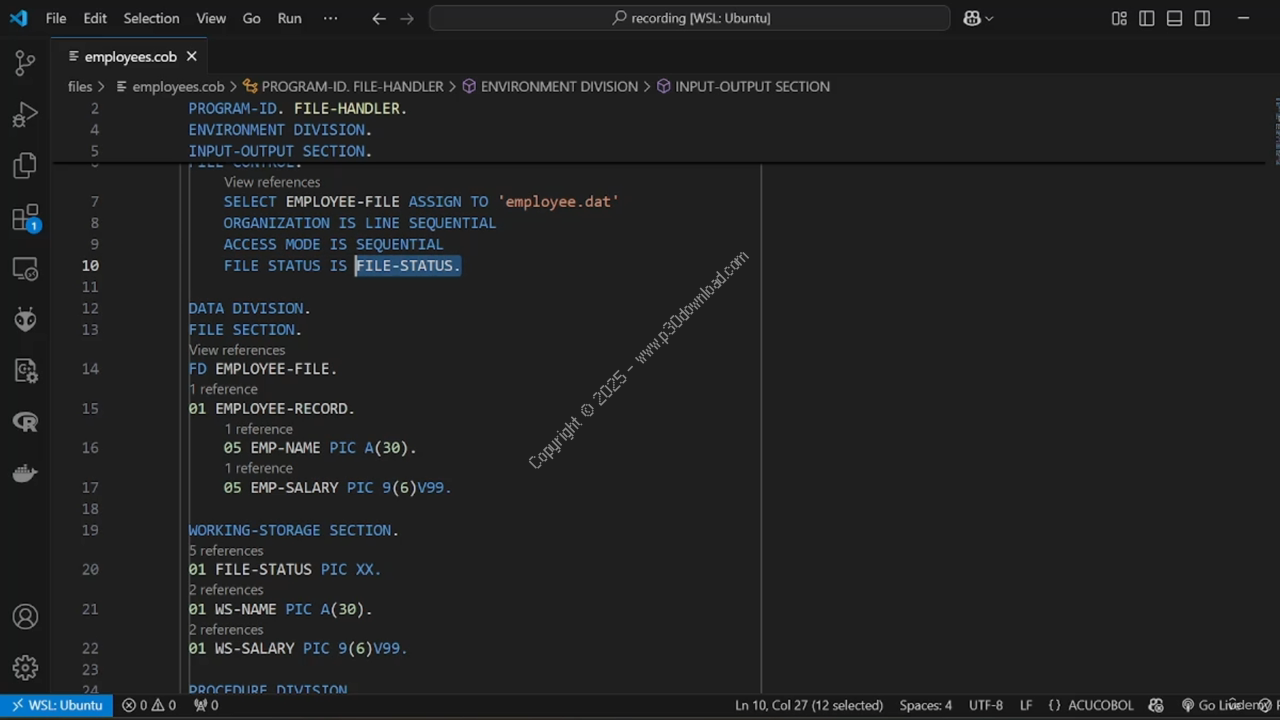Expand 'files' breadcrumb

pyautogui.click(x=80, y=86)
